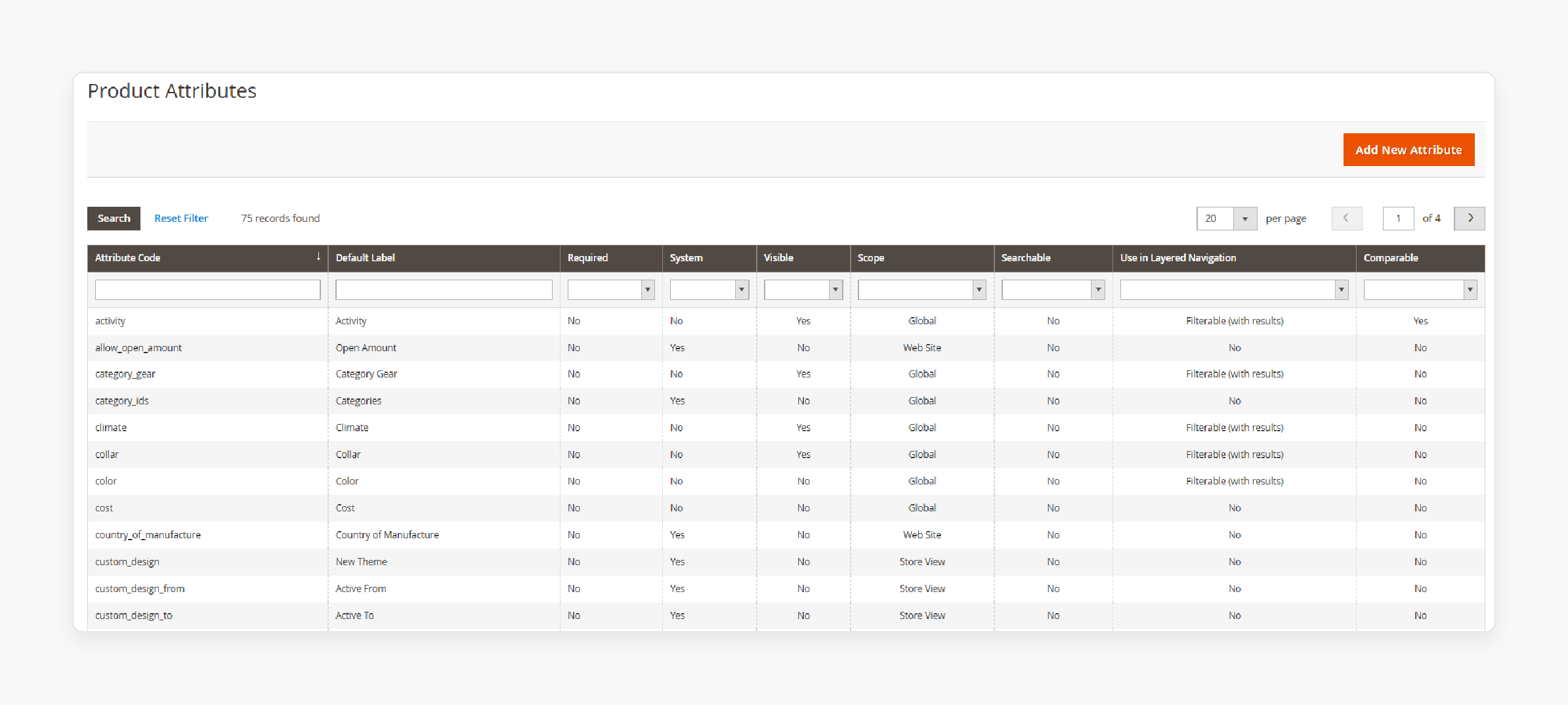
Task: Click the Active To default label
Action: (x=354, y=616)
